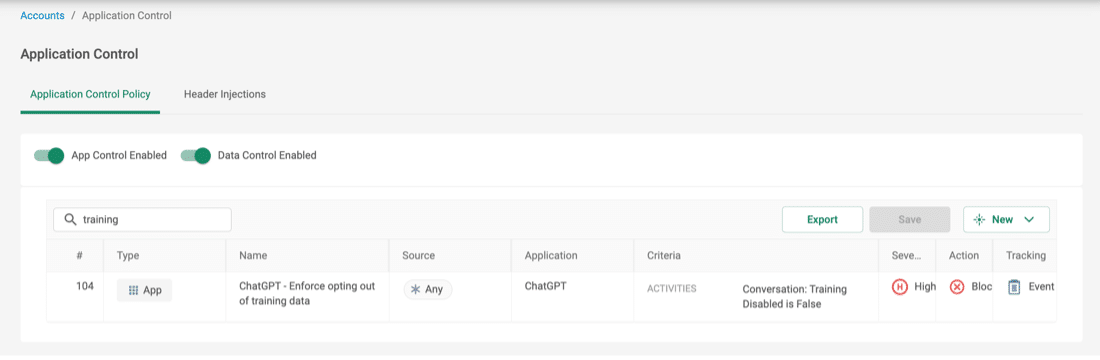Open ChatGPT opting out policy name
Screen dimensions: 1100x360
coord(307,294)
